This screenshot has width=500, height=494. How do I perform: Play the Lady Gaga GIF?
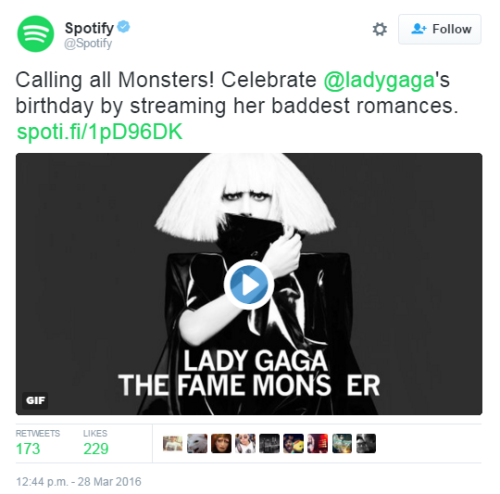tap(249, 284)
